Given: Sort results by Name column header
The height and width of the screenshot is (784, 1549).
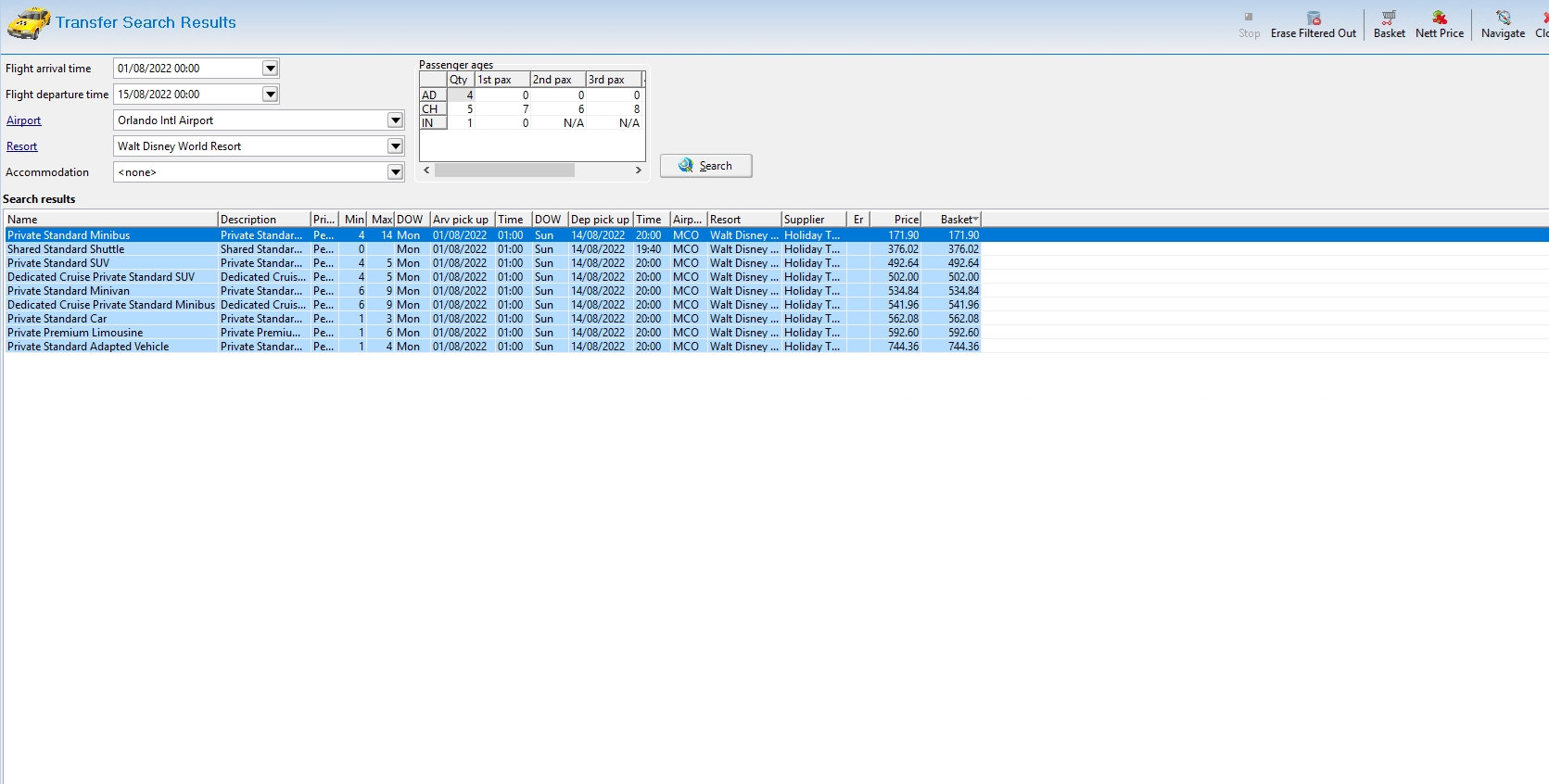Looking at the screenshot, I should [x=111, y=220].
